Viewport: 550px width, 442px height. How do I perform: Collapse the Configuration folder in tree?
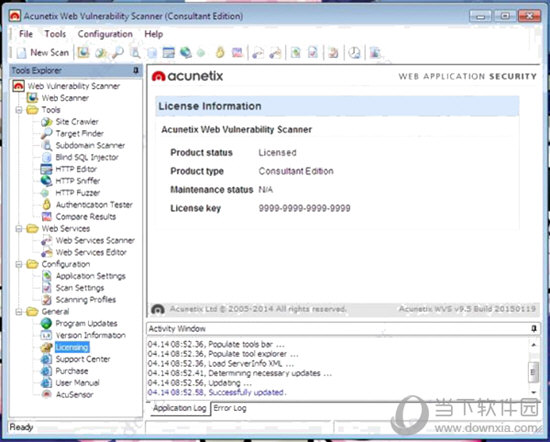tap(19, 264)
